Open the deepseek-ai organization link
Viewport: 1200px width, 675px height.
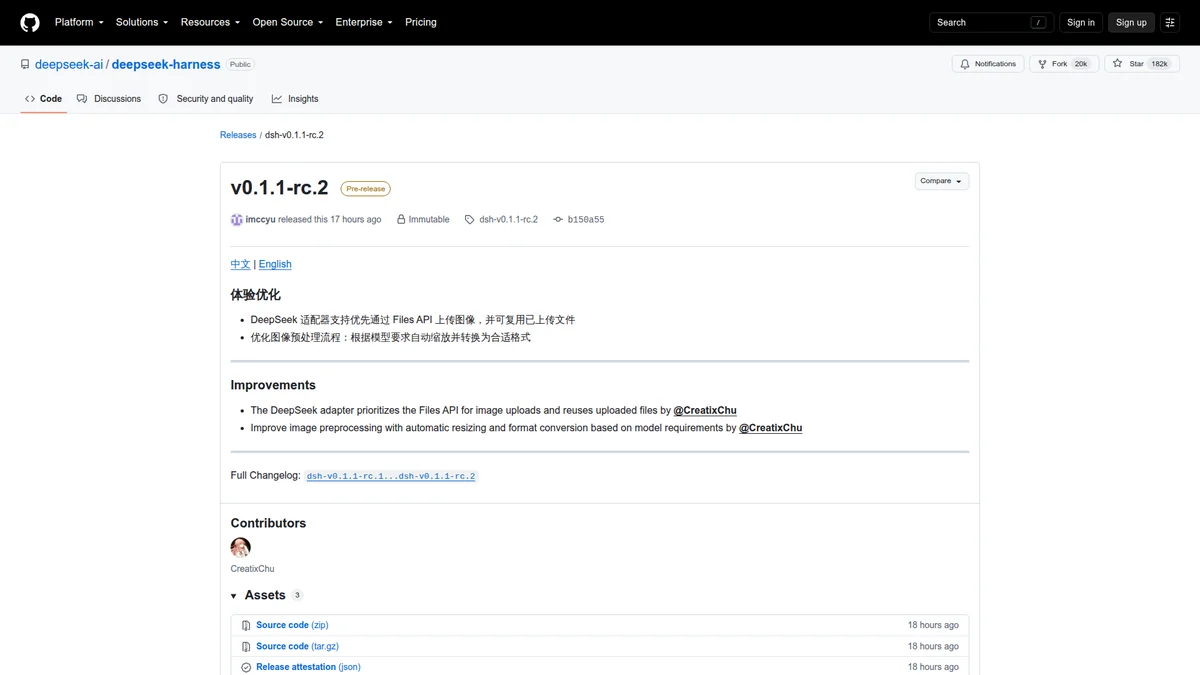tap(69, 64)
